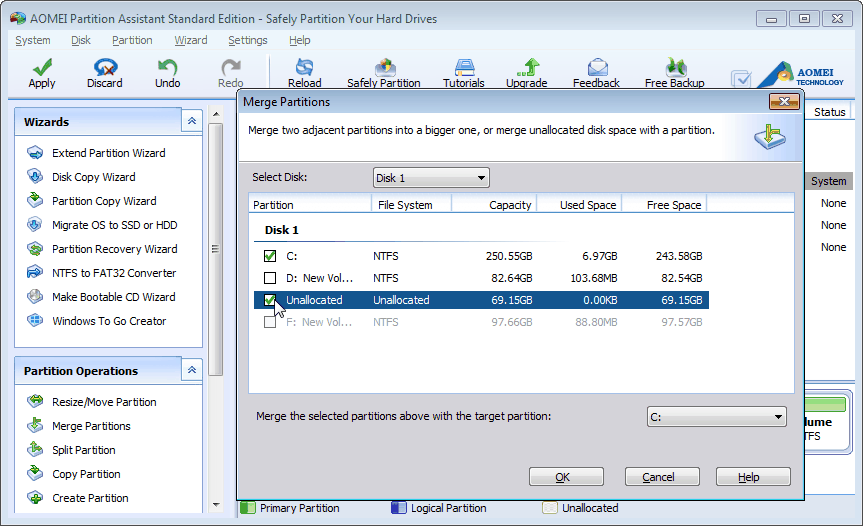
Task: Open the Help menu
Action: tap(299, 40)
